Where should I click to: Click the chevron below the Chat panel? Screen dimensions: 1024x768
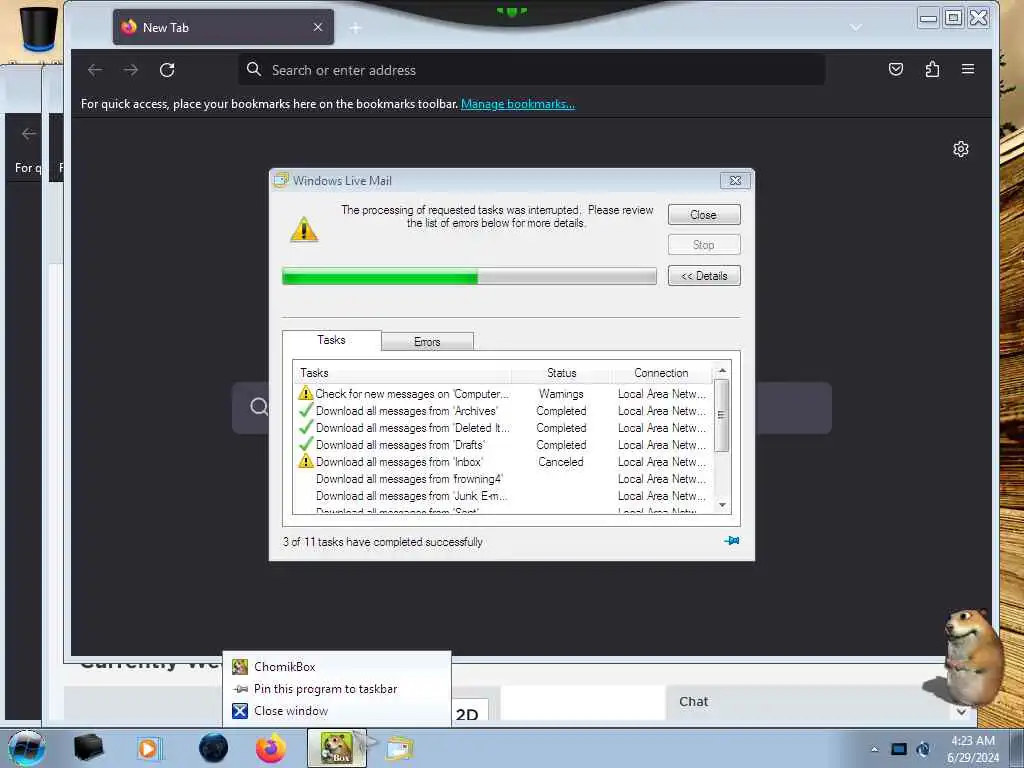click(x=961, y=712)
